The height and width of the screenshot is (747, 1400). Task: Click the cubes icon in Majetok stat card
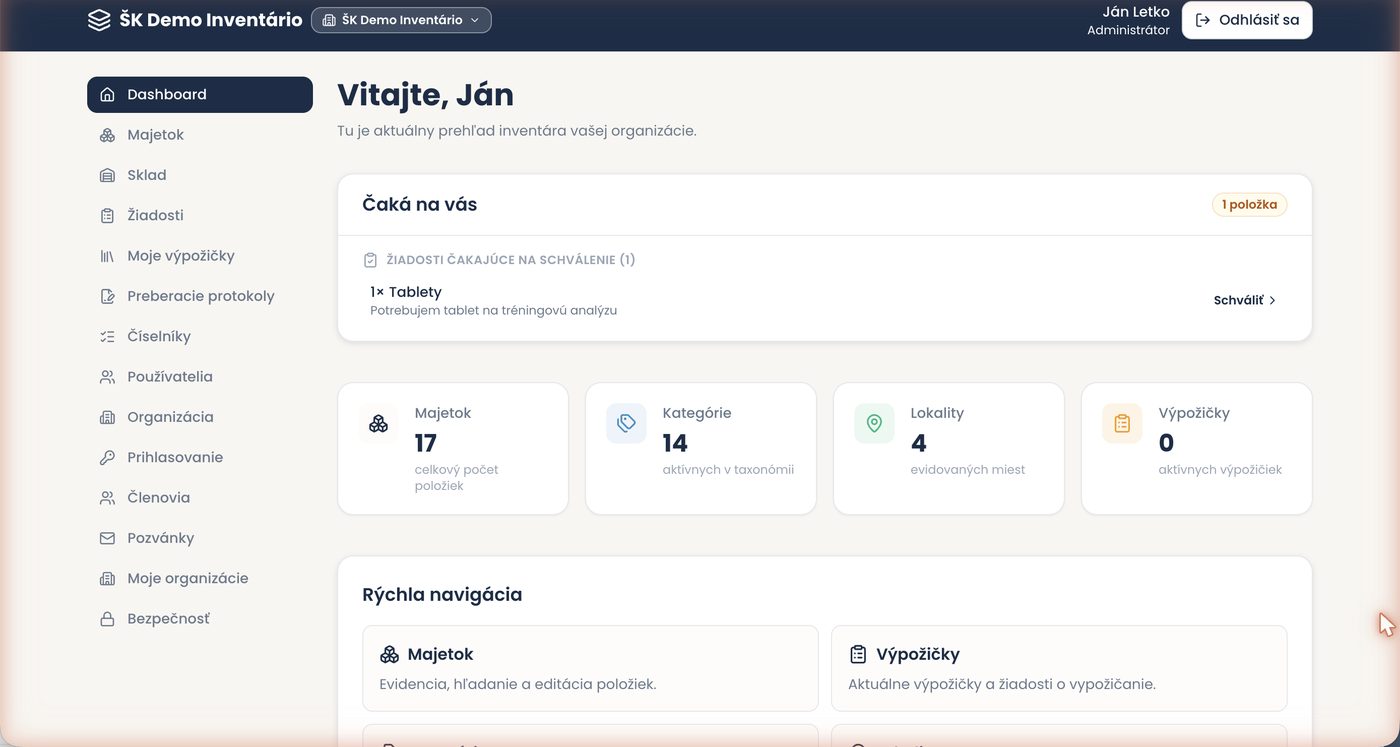click(x=378, y=424)
